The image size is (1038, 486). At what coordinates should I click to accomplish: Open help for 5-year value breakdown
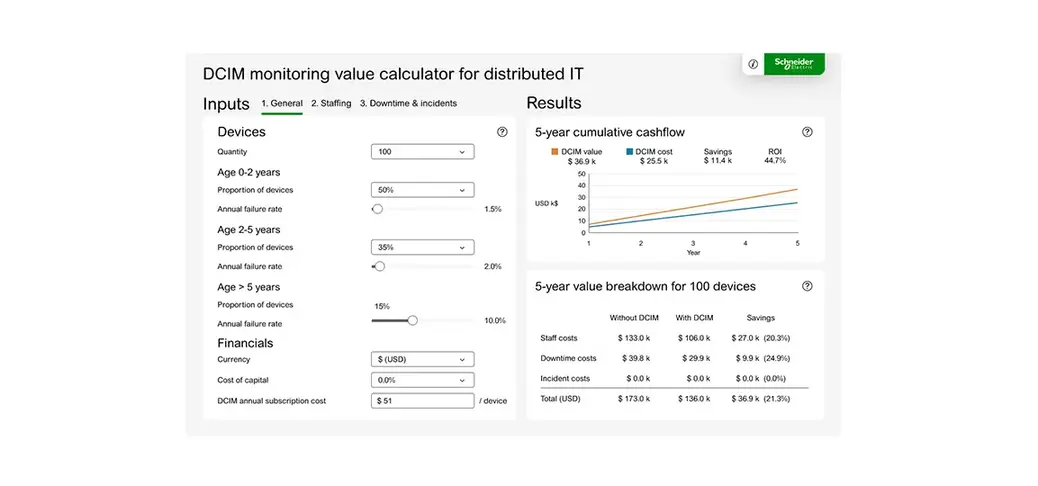[807, 286]
